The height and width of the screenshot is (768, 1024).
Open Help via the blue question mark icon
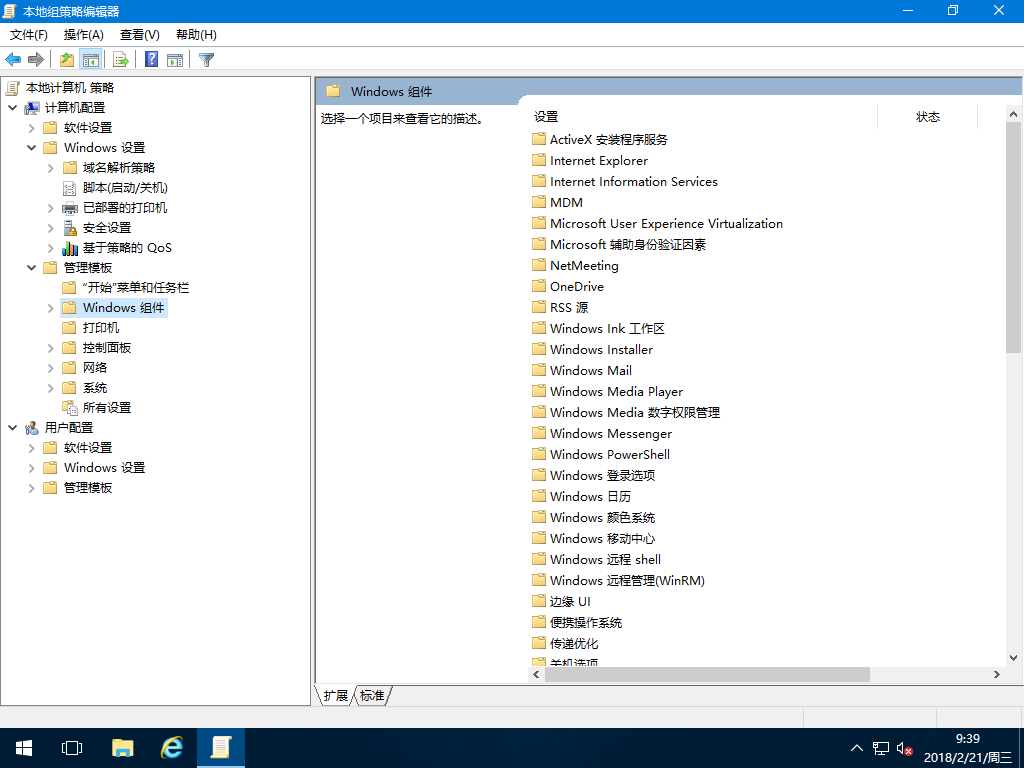[x=151, y=59]
